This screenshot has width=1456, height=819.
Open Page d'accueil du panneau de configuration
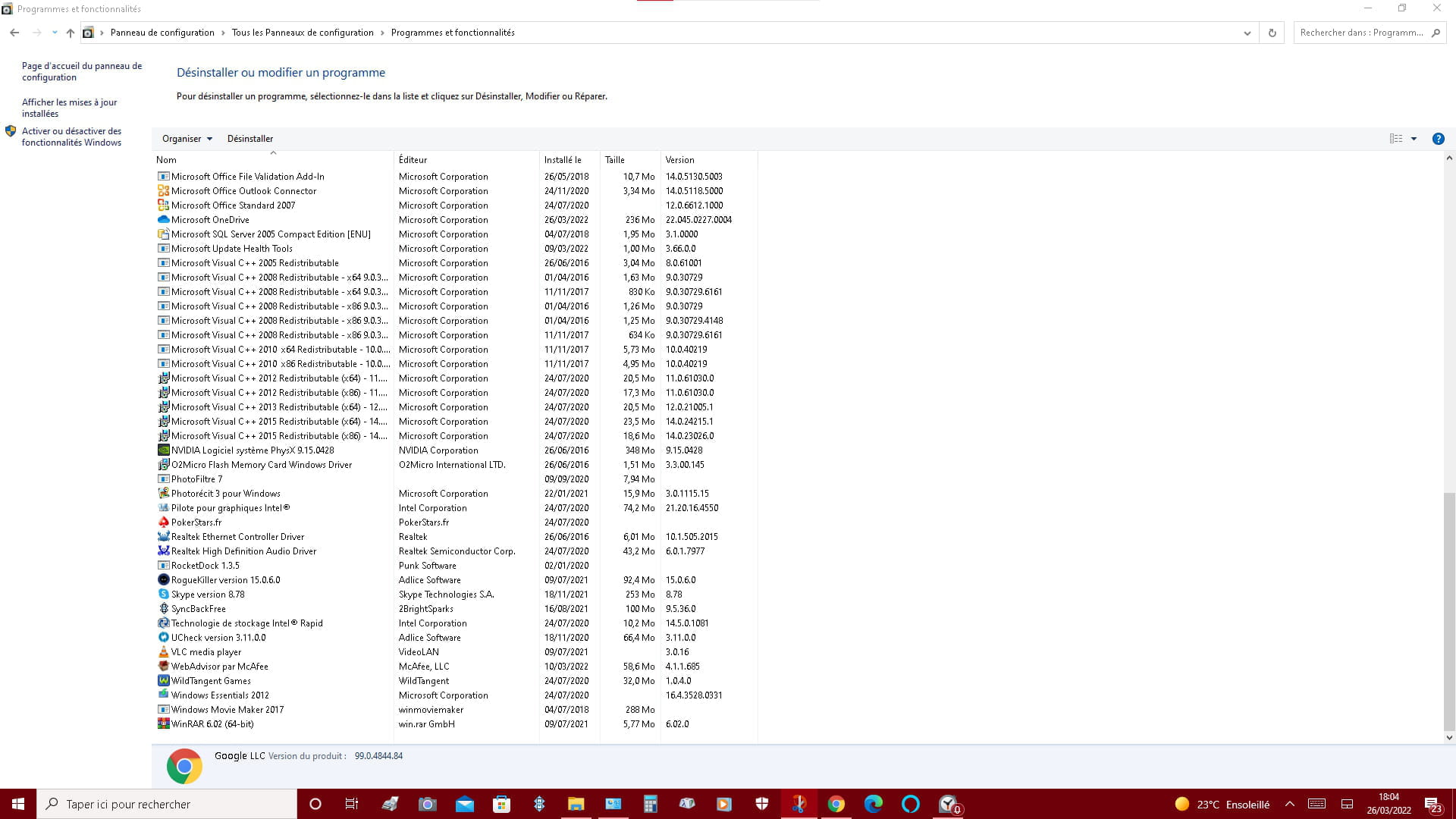[x=82, y=71]
